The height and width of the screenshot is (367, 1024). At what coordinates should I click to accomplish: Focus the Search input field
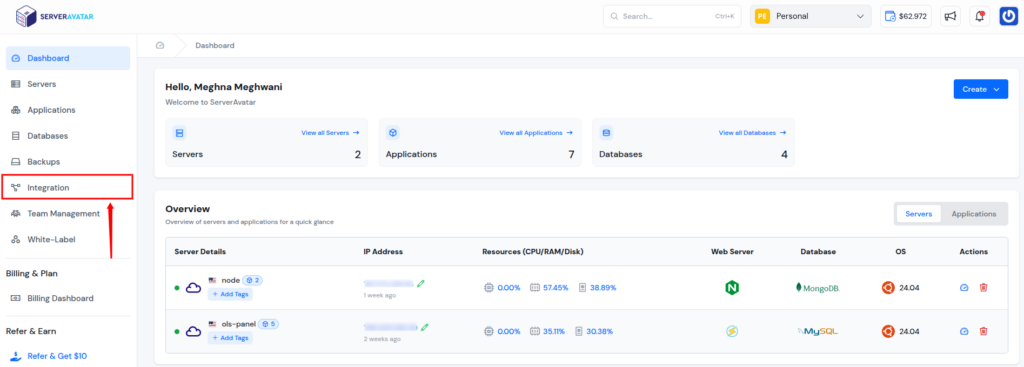click(672, 16)
